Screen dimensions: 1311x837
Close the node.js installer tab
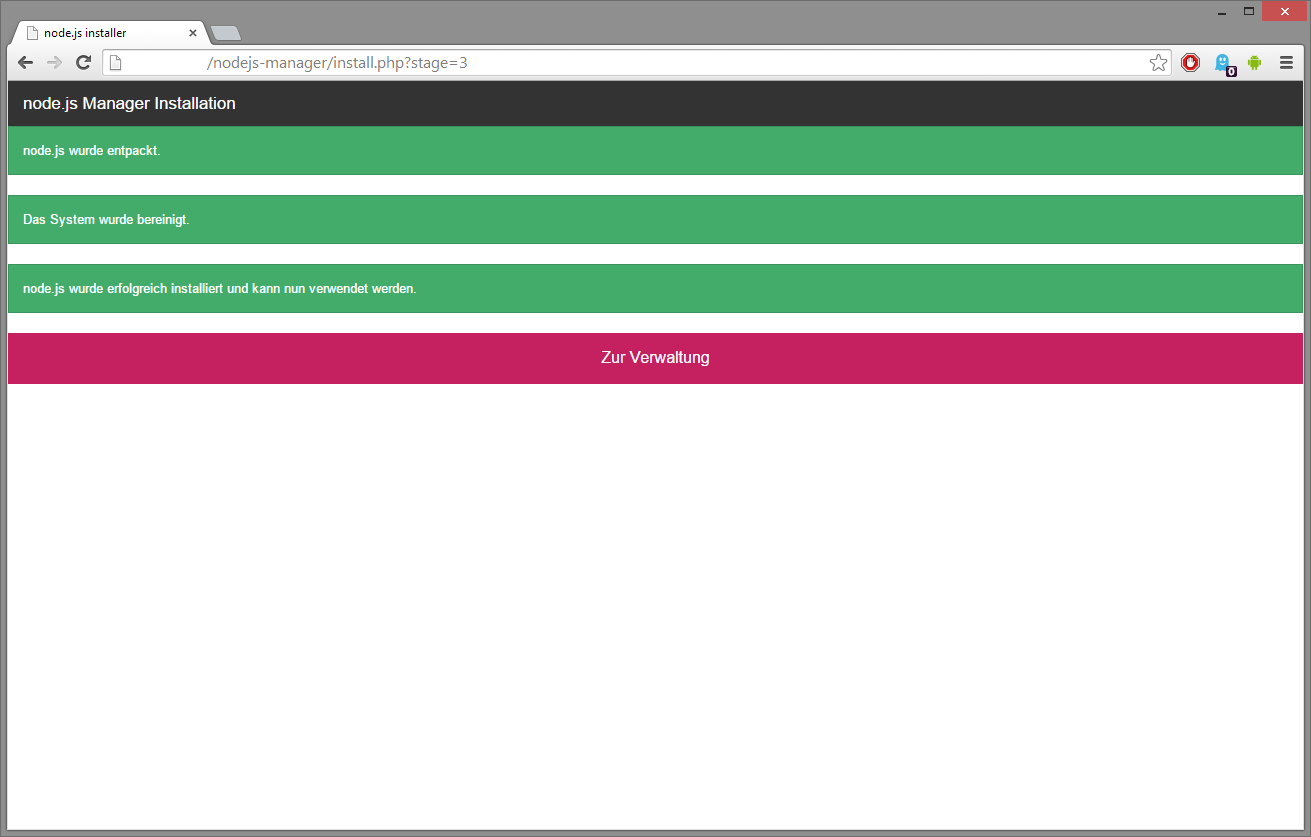[x=193, y=33]
